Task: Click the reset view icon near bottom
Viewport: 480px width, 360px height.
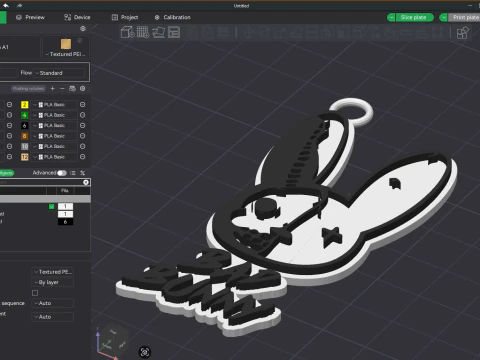Action: point(145,352)
